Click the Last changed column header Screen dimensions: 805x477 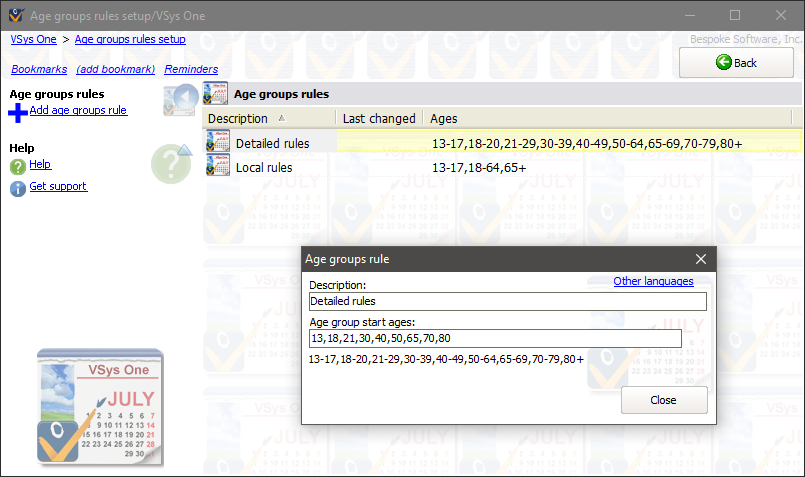click(378, 118)
